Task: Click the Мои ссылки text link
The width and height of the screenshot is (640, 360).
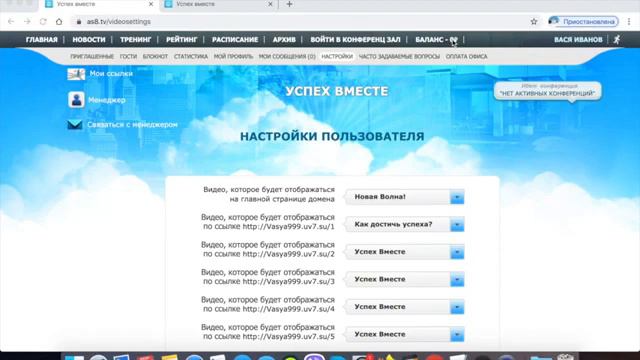Action: (x=111, y=73)
